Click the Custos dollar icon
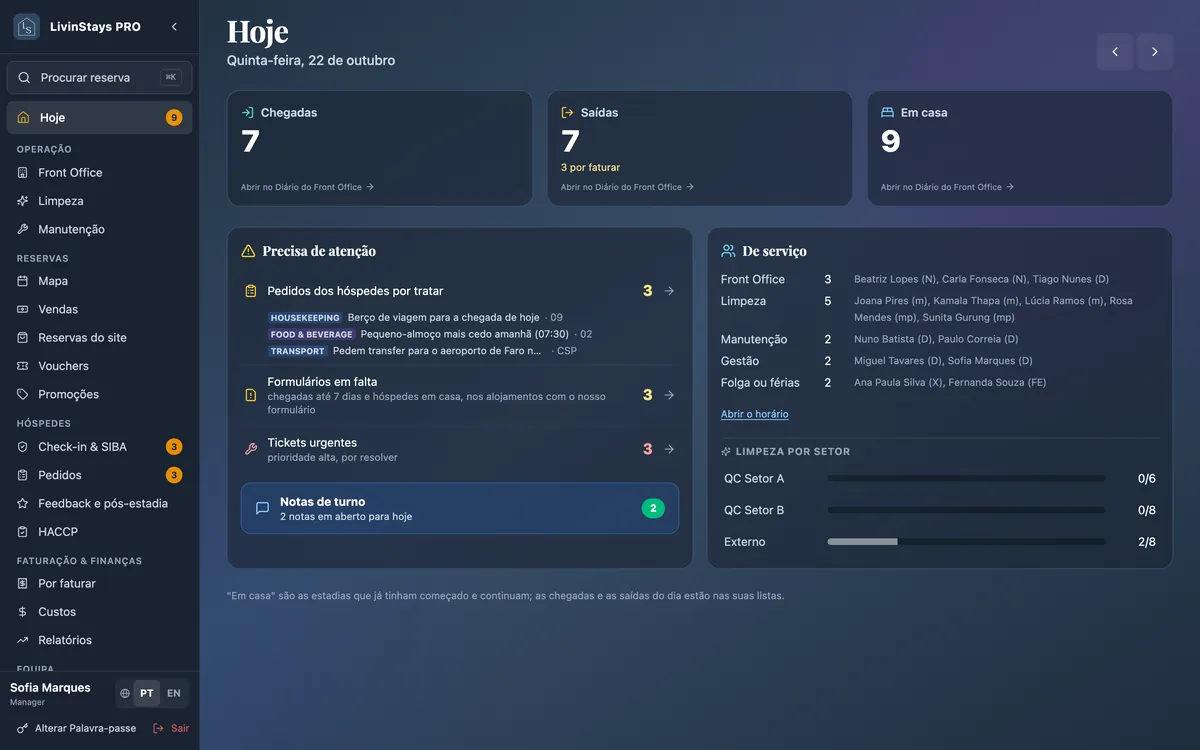The width and height of the screenshot is (1200, 750). click(x=23, y=612)
